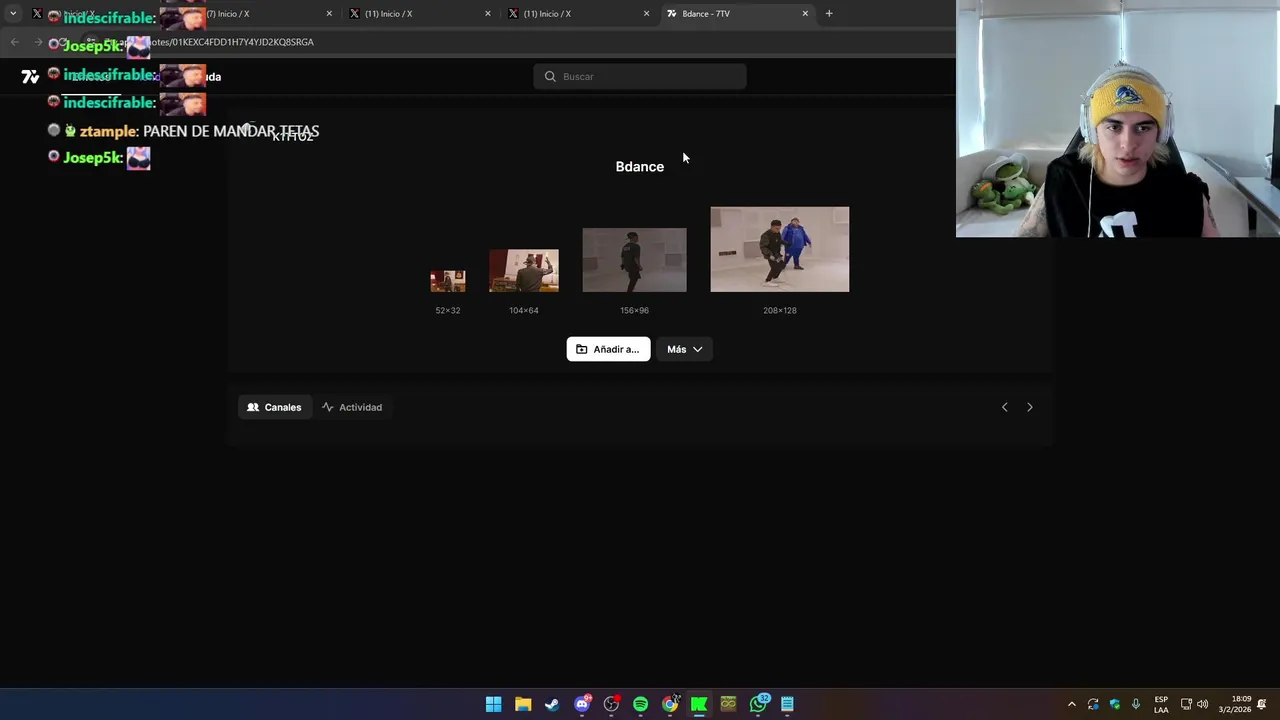Open Steam from the taskbar
Image resolution: width=1280 pixels, height=720 pixels.
click(x=552, y=704)
